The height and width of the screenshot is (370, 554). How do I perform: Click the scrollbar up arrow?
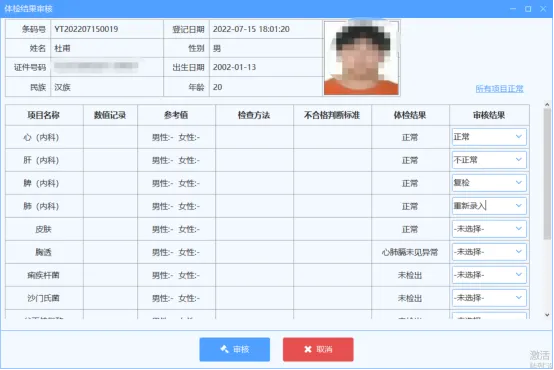(x=547, y=105)
